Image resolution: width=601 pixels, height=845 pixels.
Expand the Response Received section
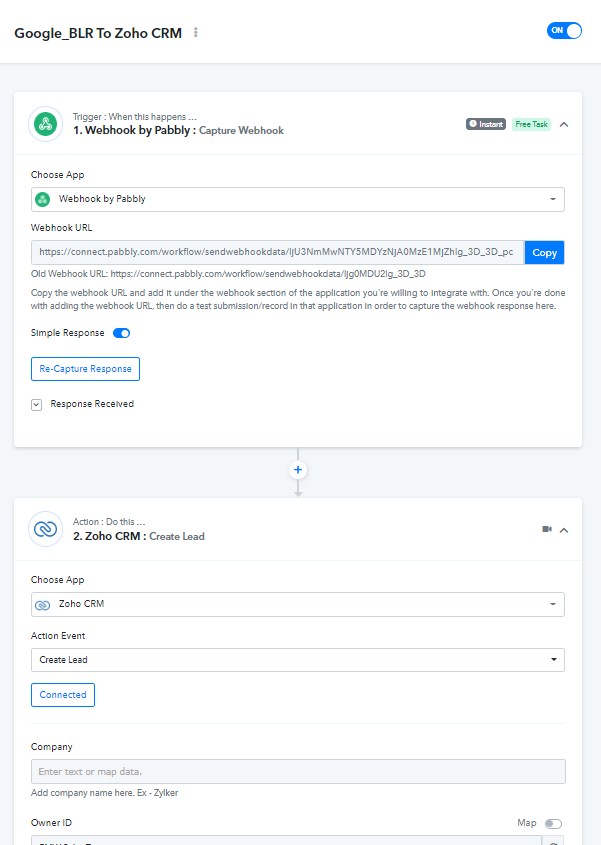pos(37,405)
